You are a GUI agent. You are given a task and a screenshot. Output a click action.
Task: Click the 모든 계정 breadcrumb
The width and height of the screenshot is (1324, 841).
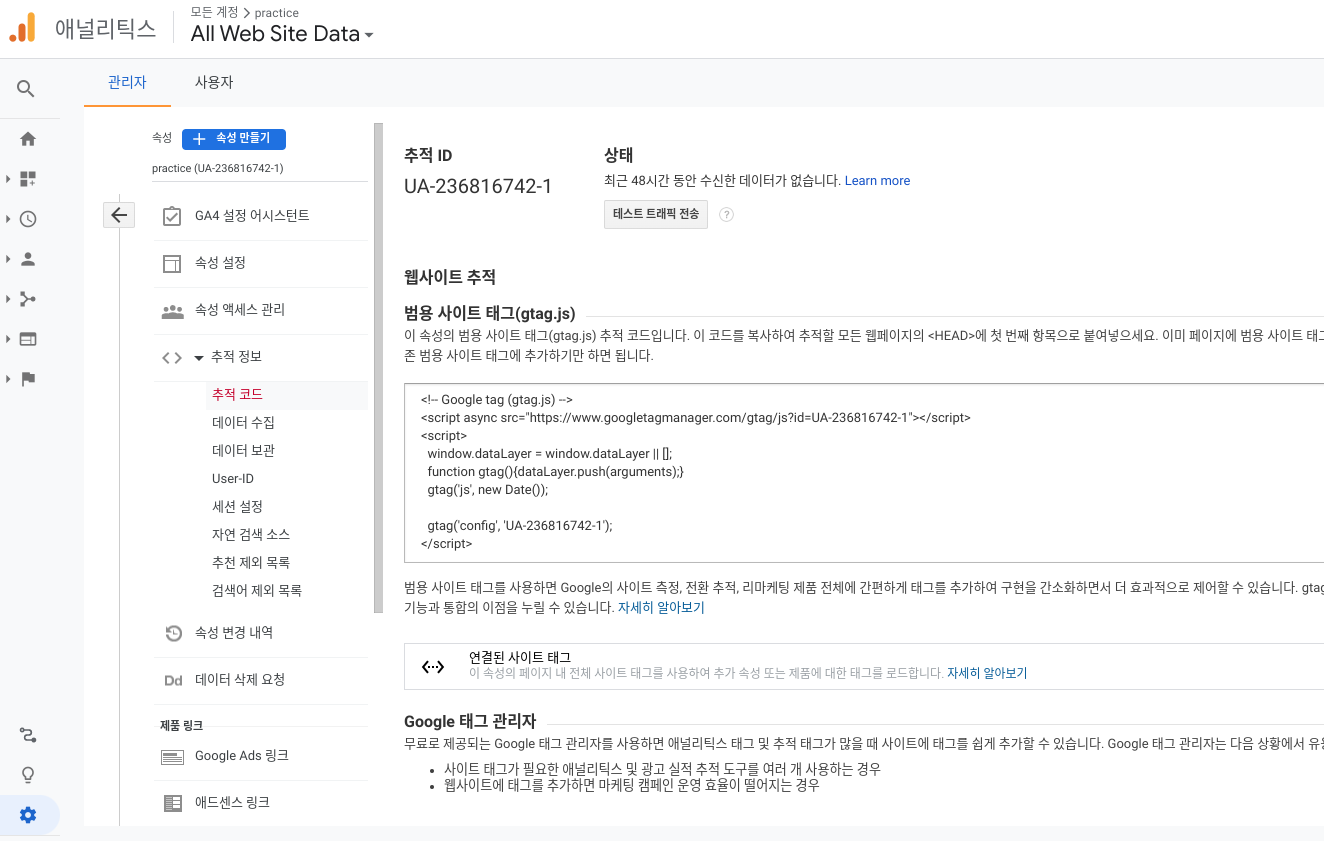click(x=214, y=13)
